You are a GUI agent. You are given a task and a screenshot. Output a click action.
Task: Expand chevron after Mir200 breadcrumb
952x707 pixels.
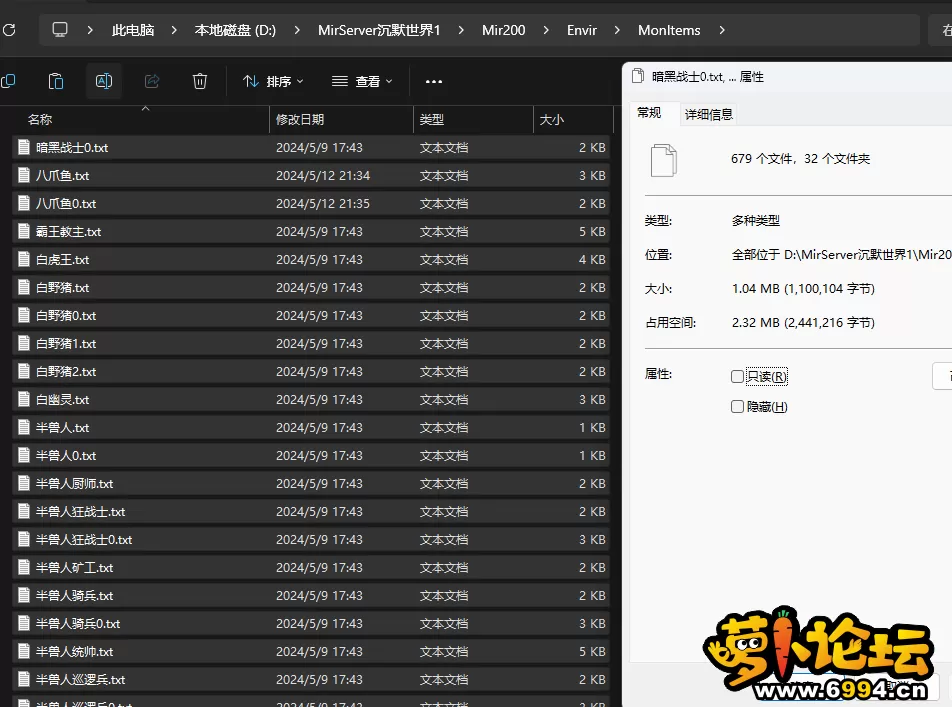546,30
